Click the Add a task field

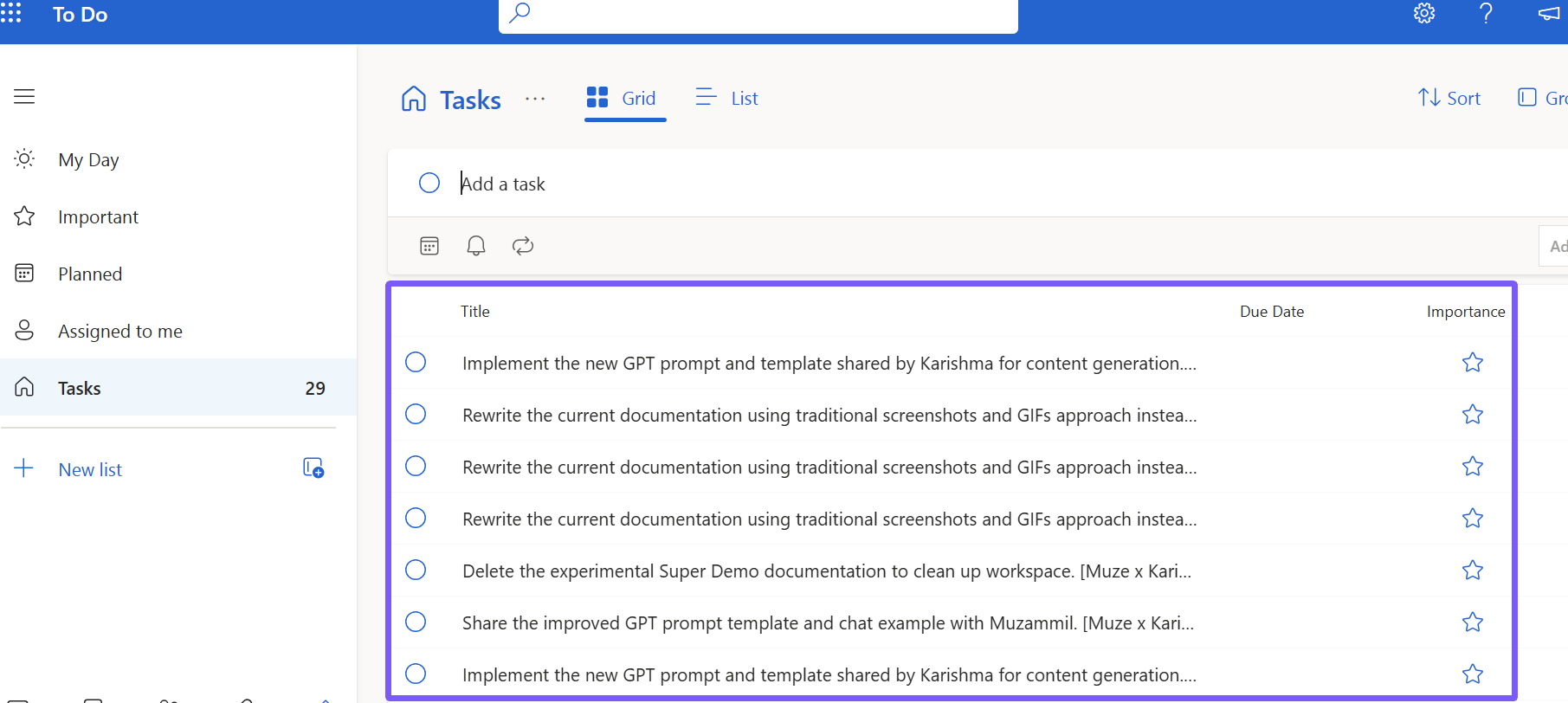[x=503, y=183]
